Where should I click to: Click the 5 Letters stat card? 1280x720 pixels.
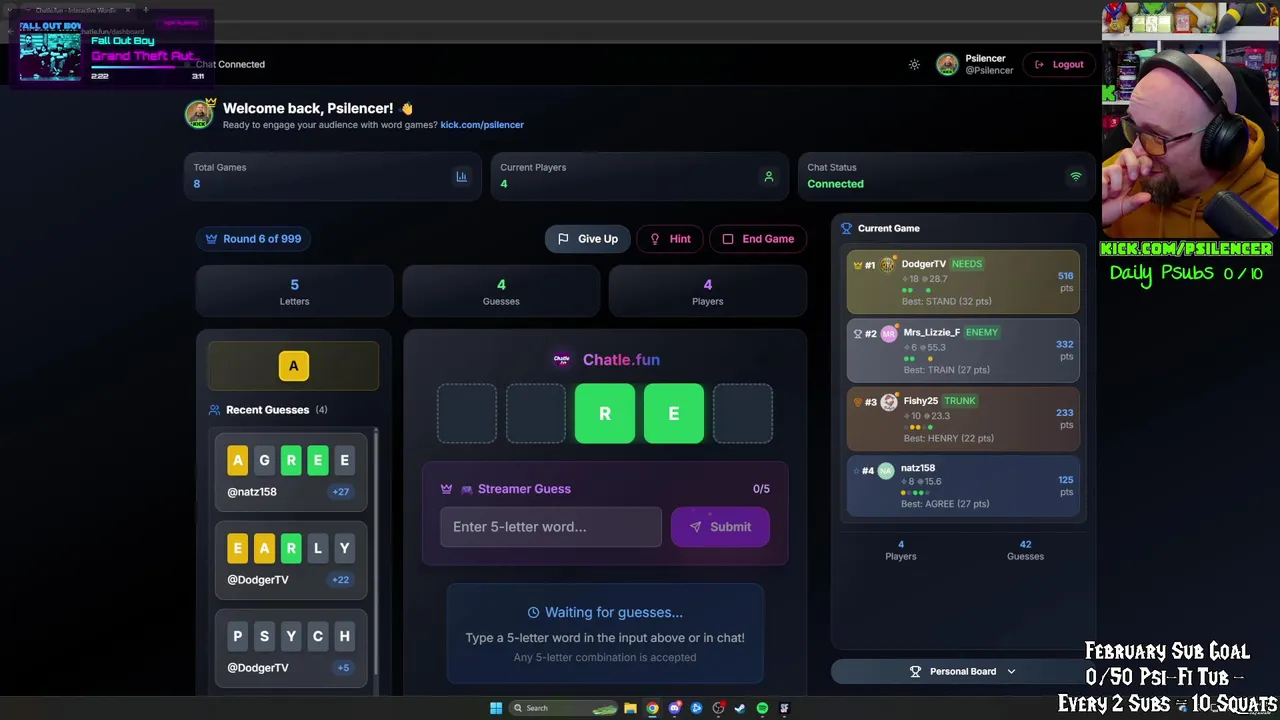[294, 292]
